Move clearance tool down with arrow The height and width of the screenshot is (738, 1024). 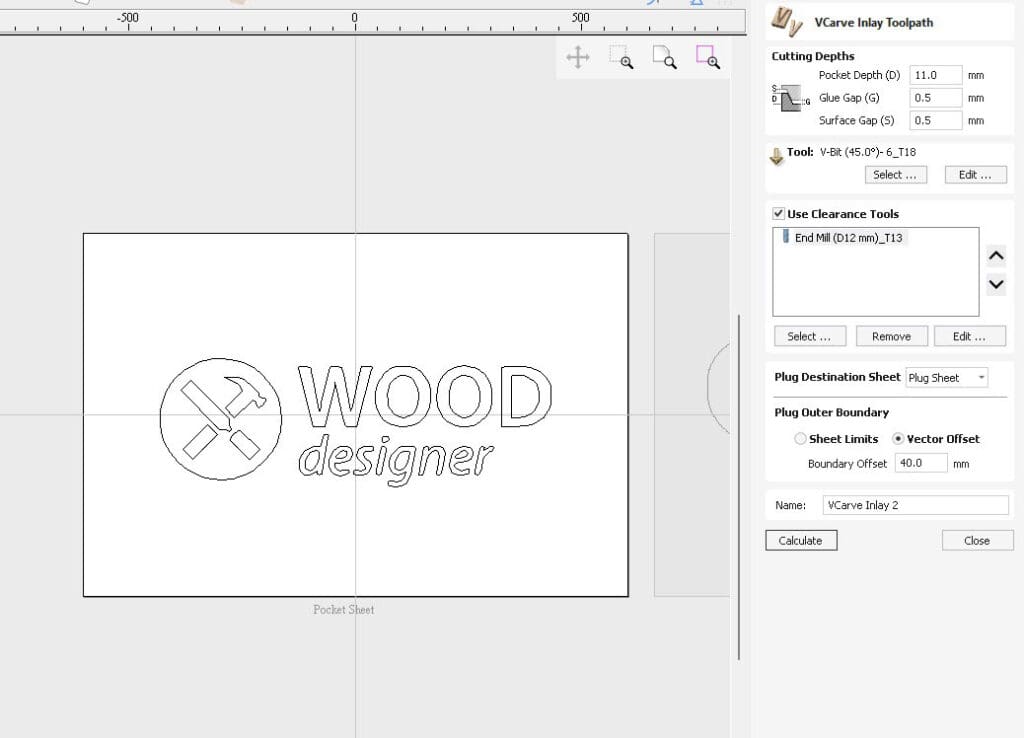[x=996, y=284]
